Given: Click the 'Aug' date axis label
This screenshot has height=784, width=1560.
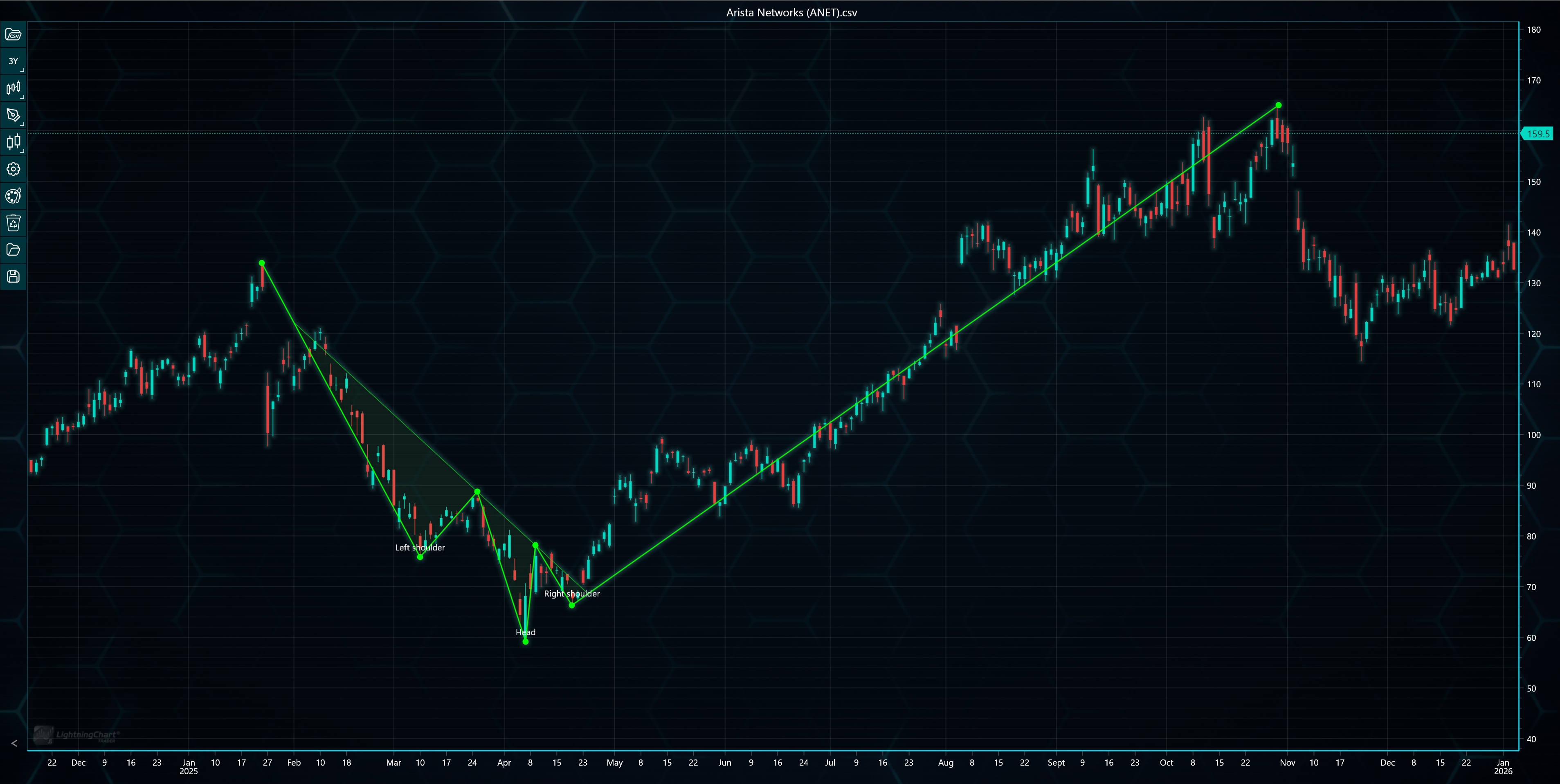Looking at the screenshot, I should point(945,762).
